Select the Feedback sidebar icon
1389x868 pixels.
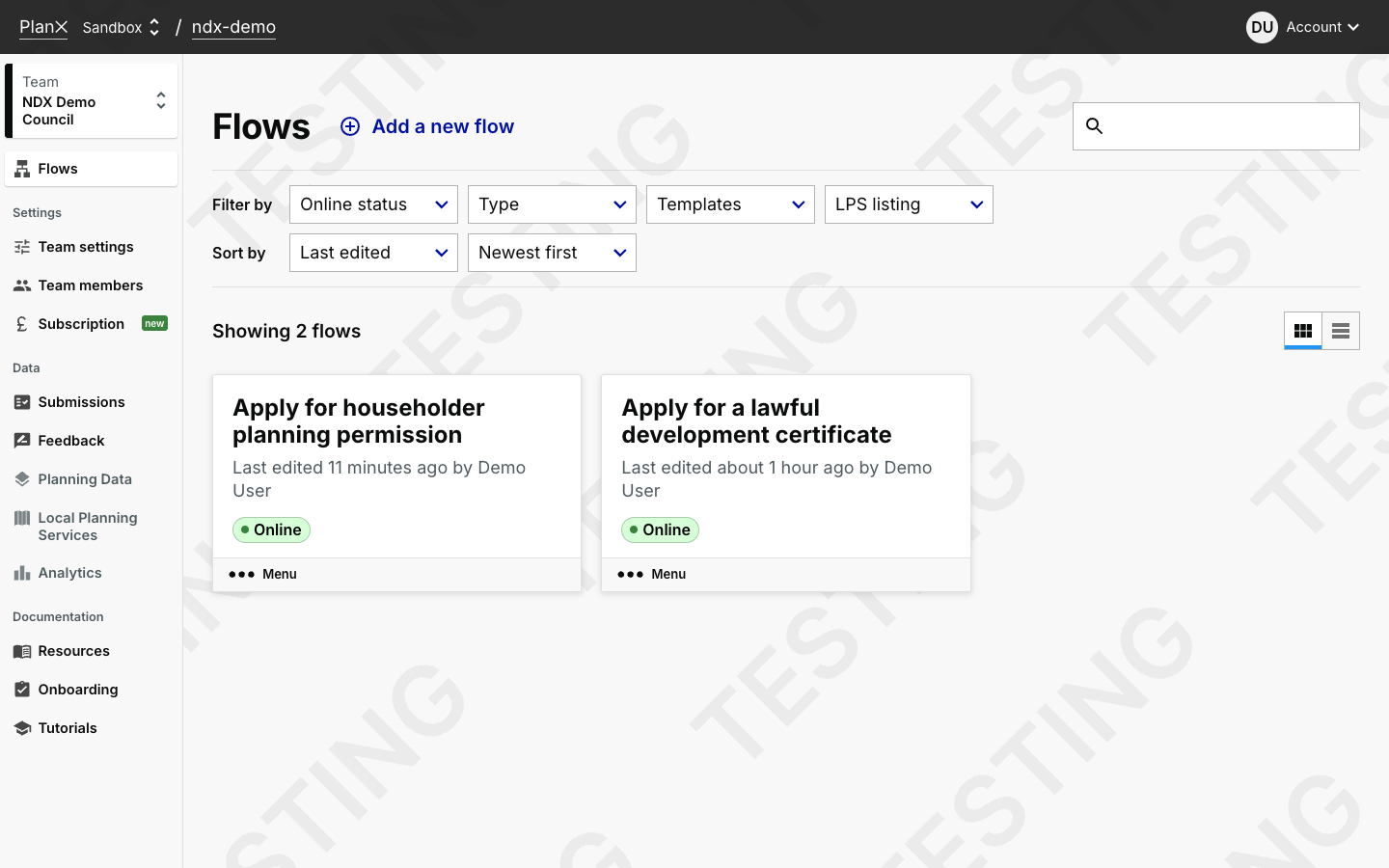(x=21, y=441)
